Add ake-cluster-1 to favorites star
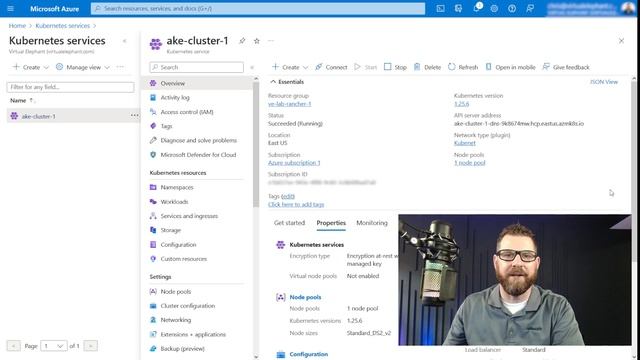This screenshot has height=360, width=640. pos(257,41)
